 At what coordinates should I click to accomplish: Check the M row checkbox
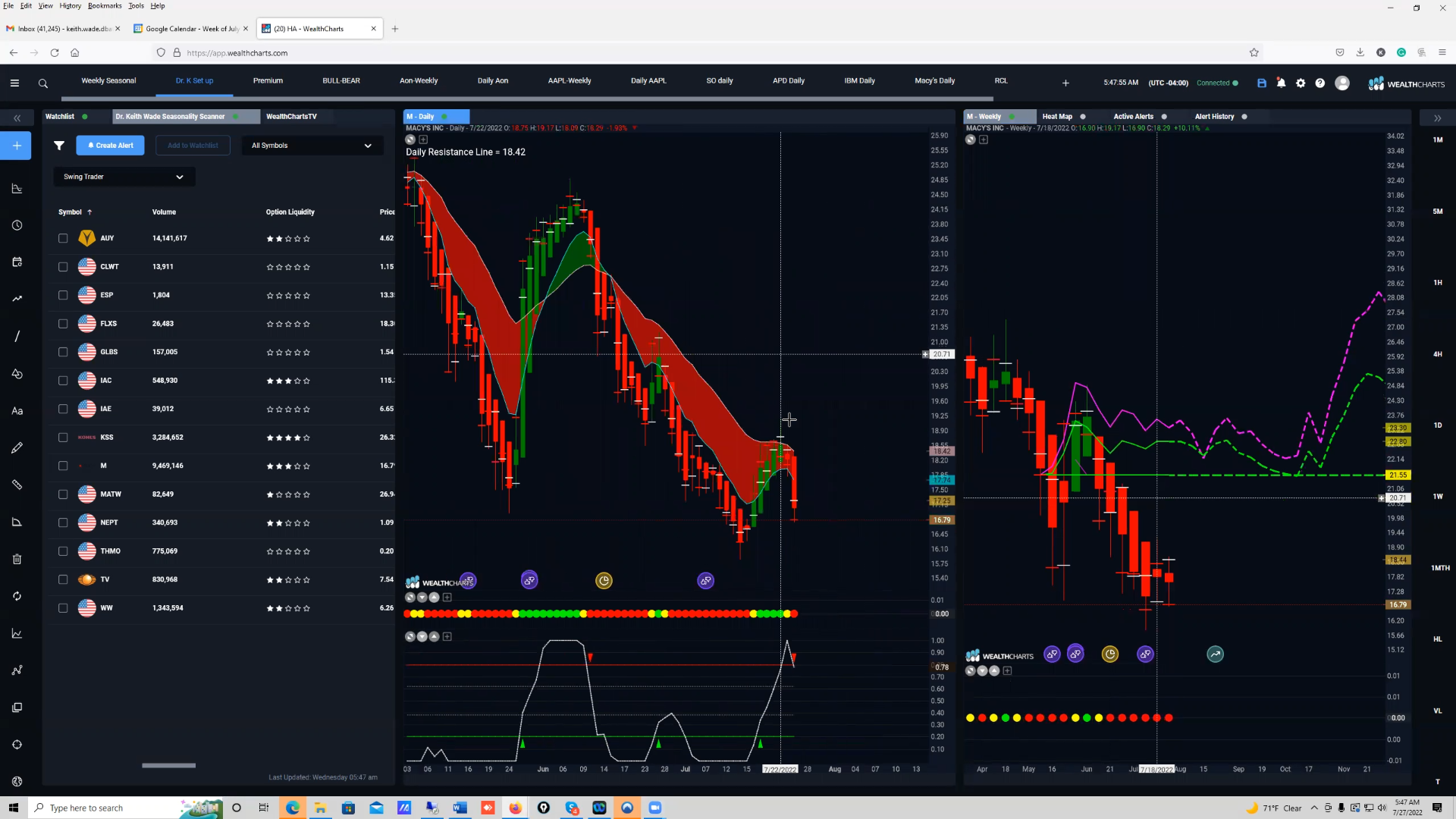(x=63, y=466)
